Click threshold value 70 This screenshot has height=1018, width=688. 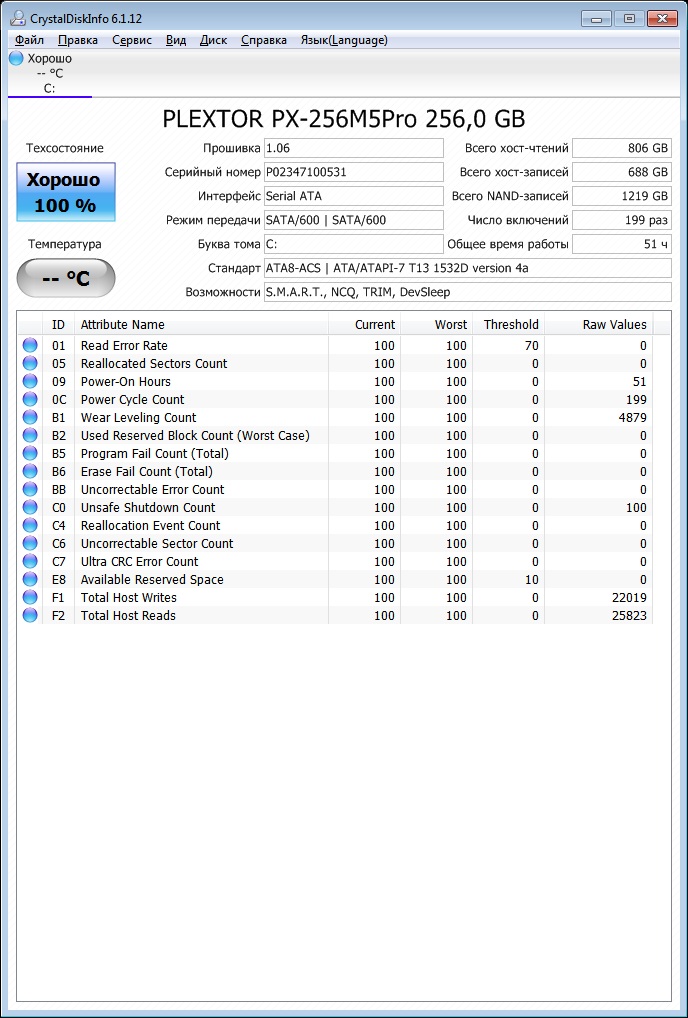[x=532, y=345]
